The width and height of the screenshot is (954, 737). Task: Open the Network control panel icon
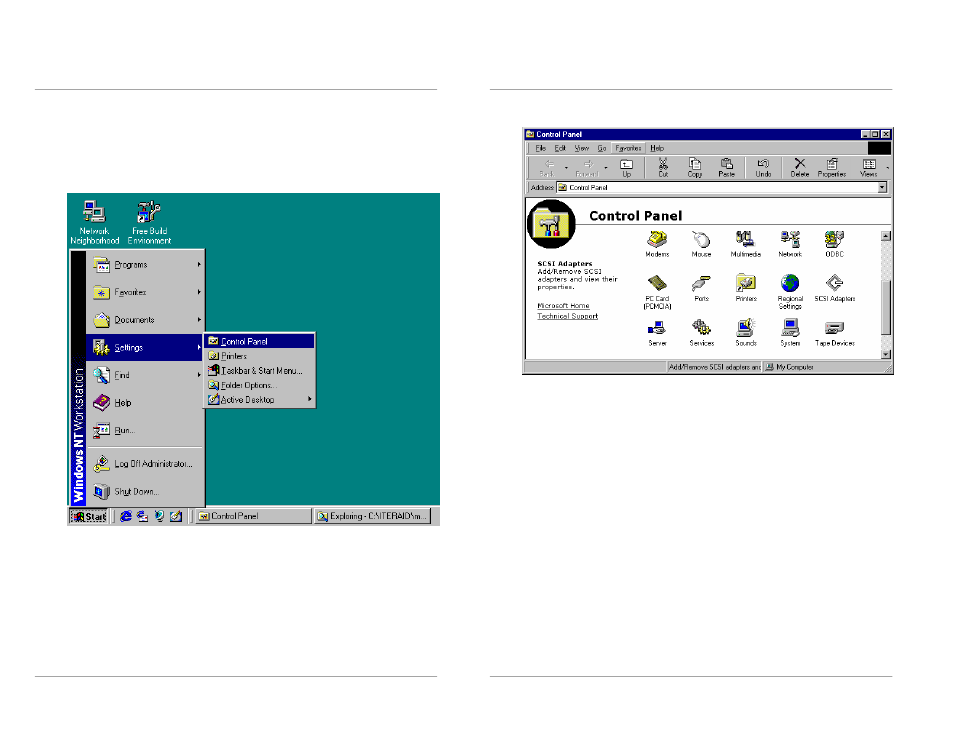pos(790,243)
